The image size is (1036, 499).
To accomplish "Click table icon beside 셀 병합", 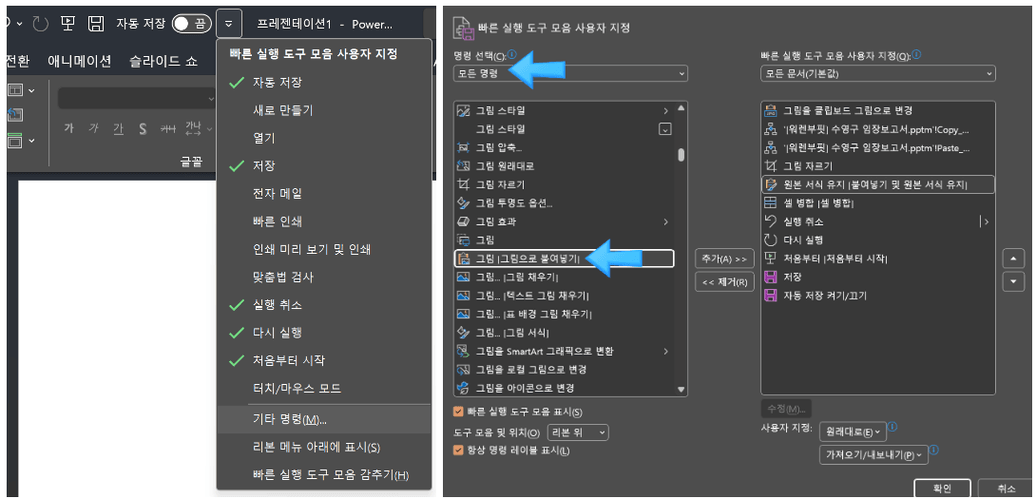I will tap(770, 203).
